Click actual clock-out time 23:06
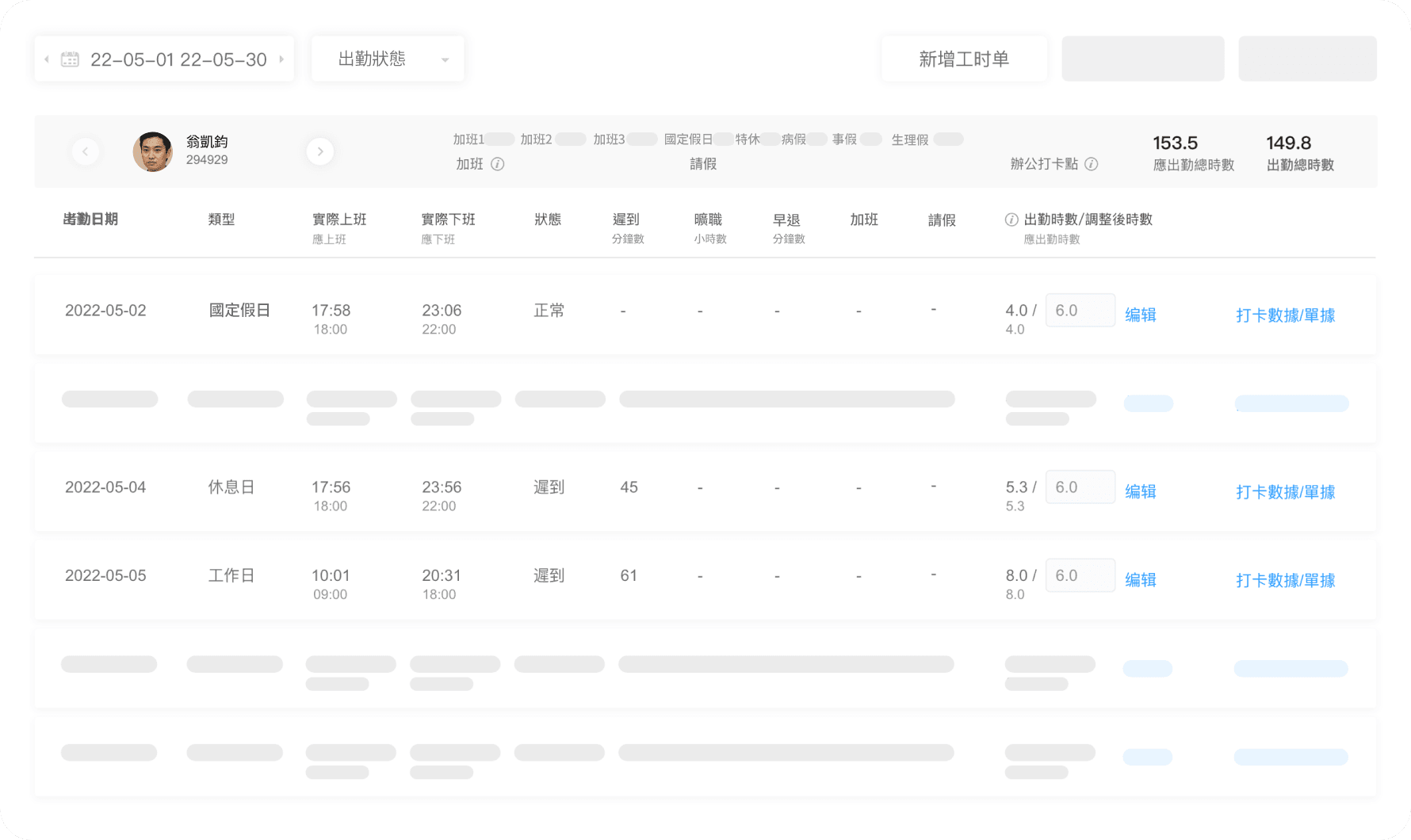The image size is (1411, 840). coord(442,311)
